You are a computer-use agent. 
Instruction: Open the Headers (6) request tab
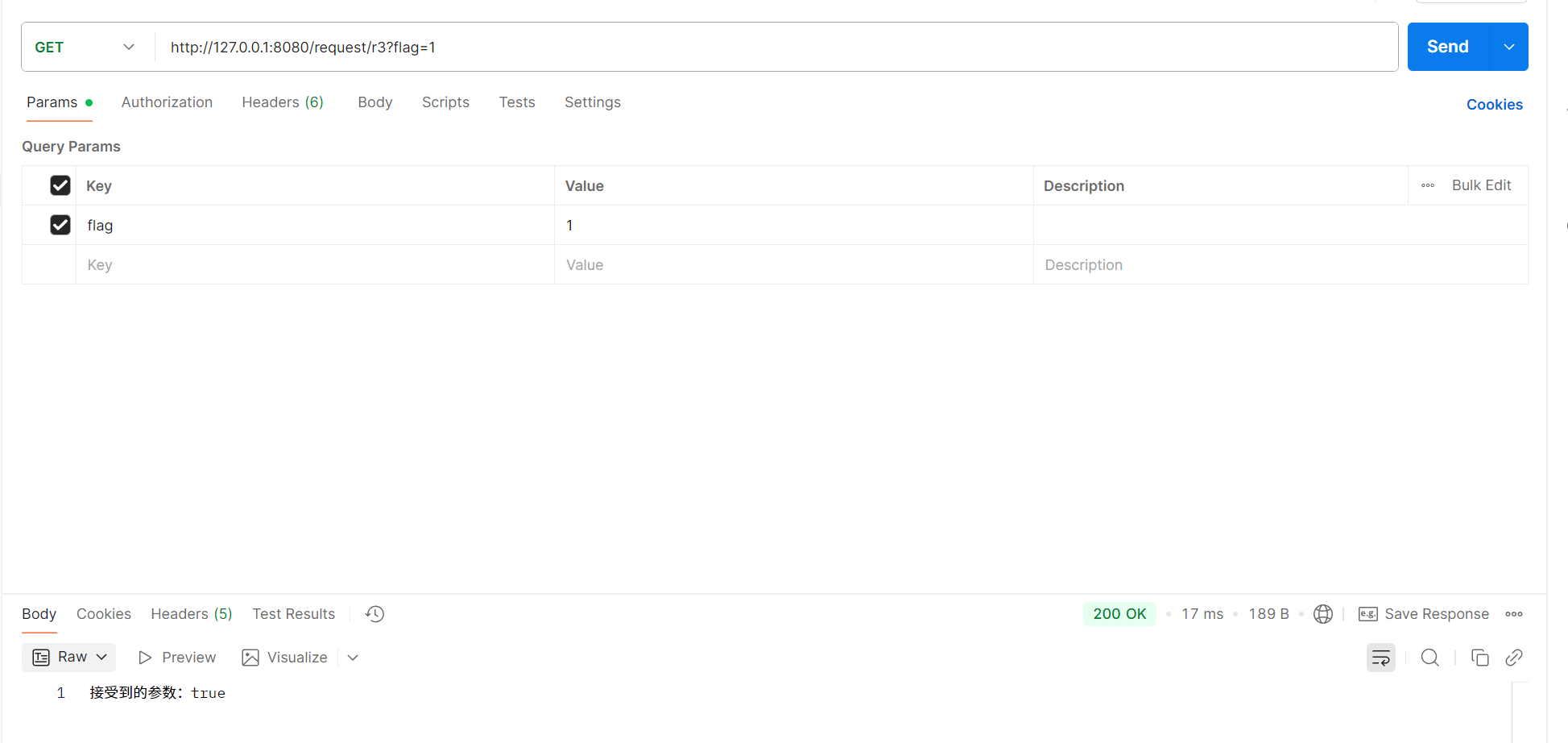(283, 102)
